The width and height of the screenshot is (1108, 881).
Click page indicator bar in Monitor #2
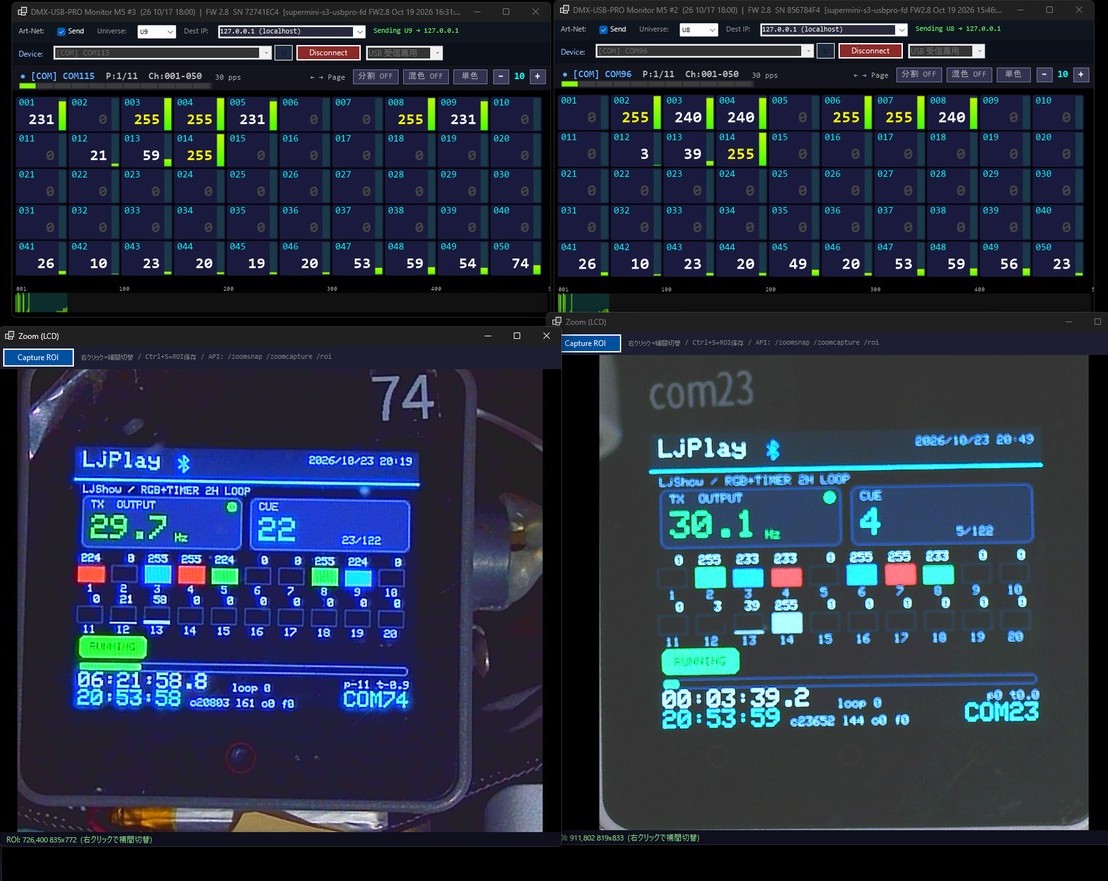click(x=657, y=84)
